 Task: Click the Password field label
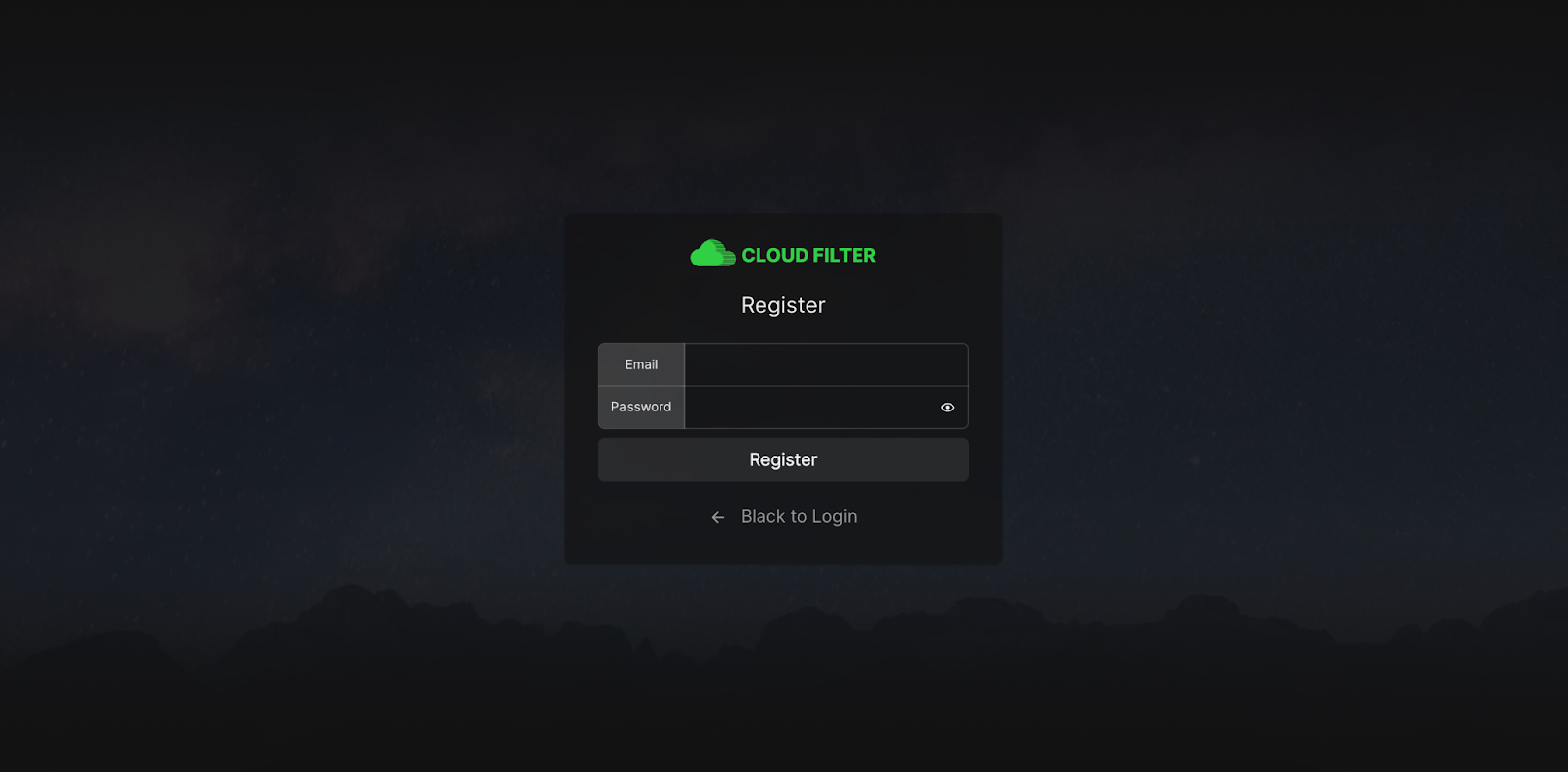[x=641, y=408]
